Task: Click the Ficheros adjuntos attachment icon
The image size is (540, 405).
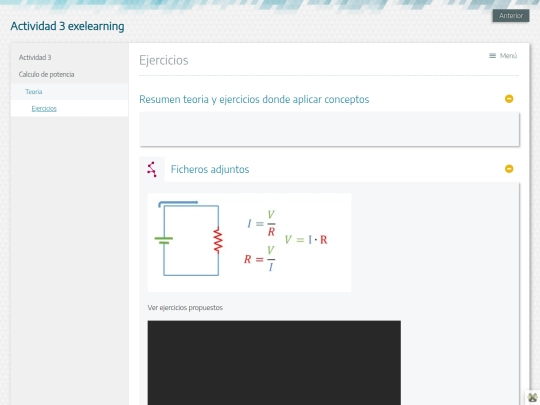Action: (152, 169)
